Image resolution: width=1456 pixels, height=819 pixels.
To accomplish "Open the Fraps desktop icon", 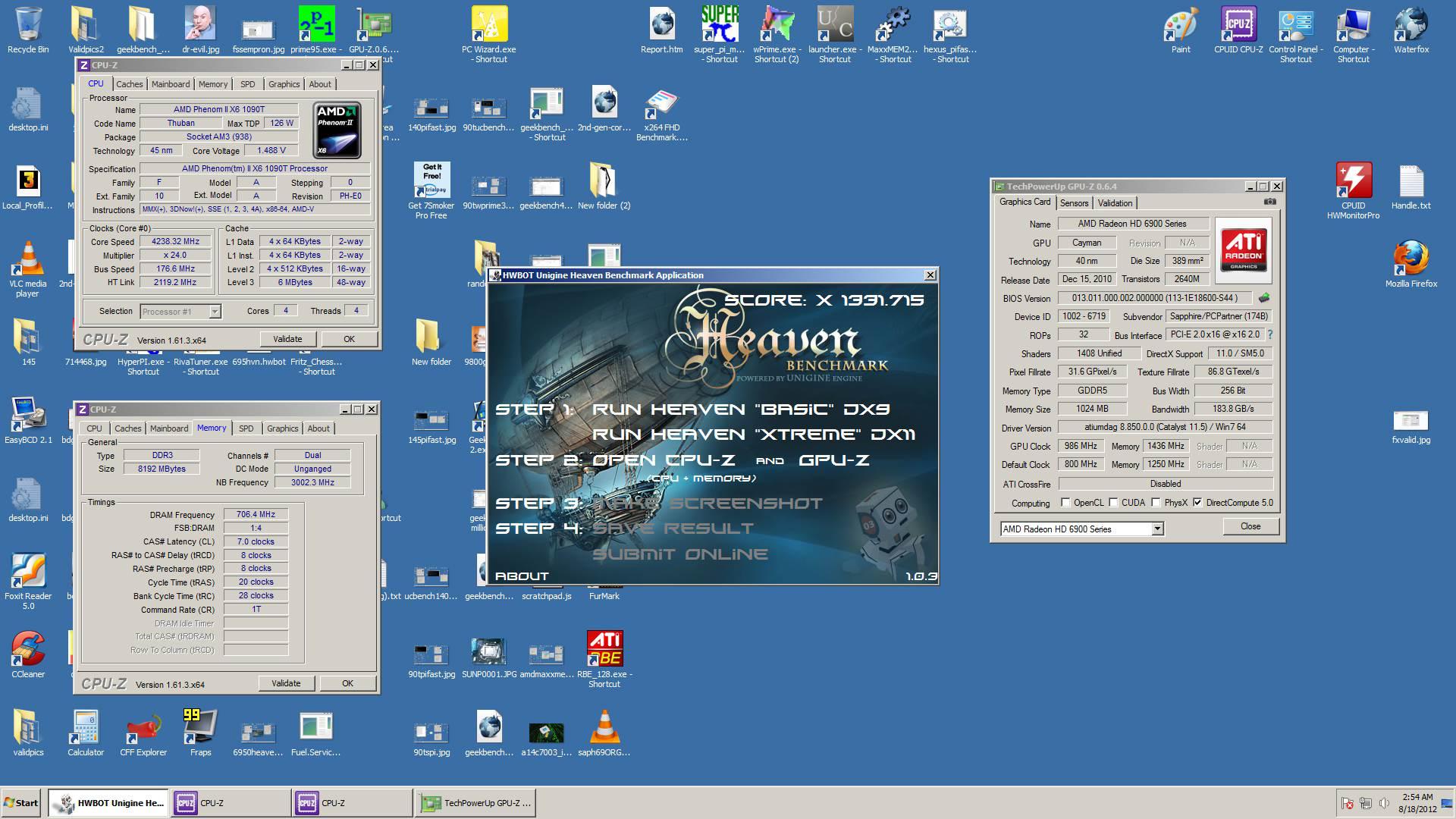I will click(x=200, y=733).
